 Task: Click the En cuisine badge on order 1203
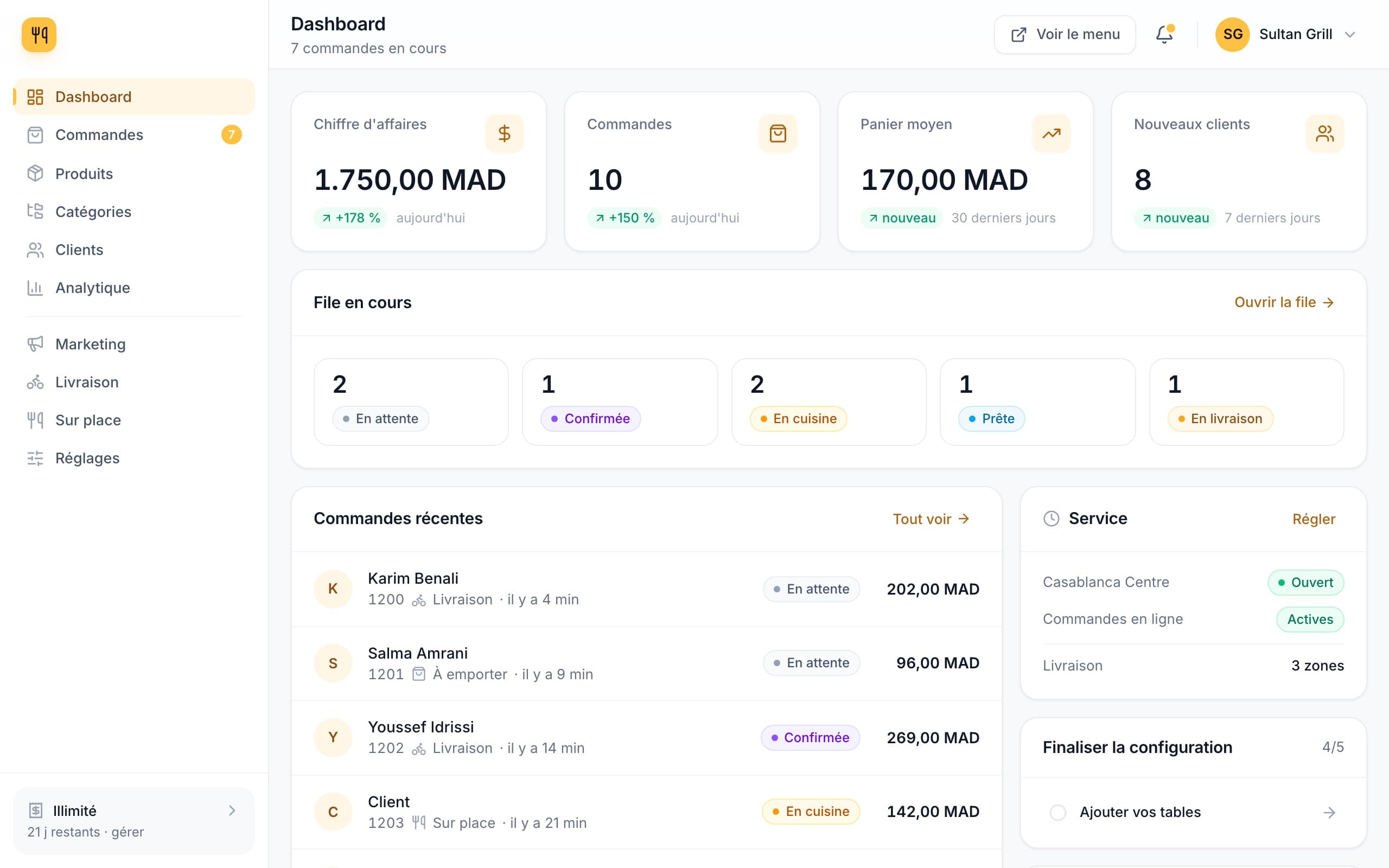click(x=811, y=812)
